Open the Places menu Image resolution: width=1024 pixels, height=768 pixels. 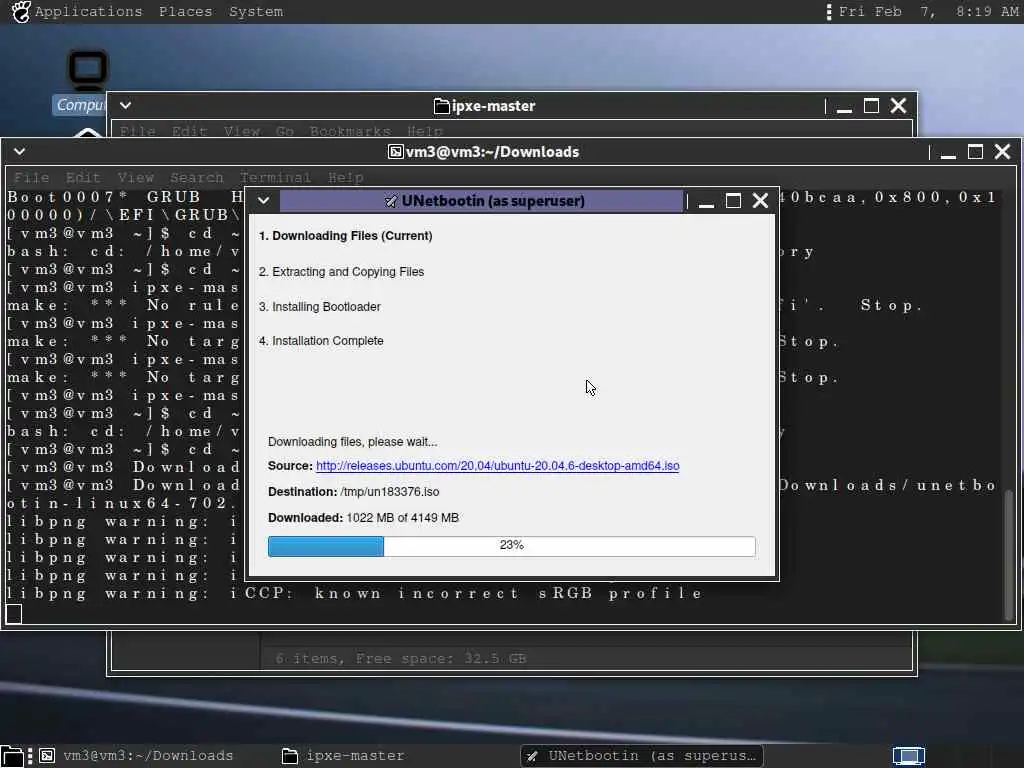pyautogui.click(x=185, y=12)
